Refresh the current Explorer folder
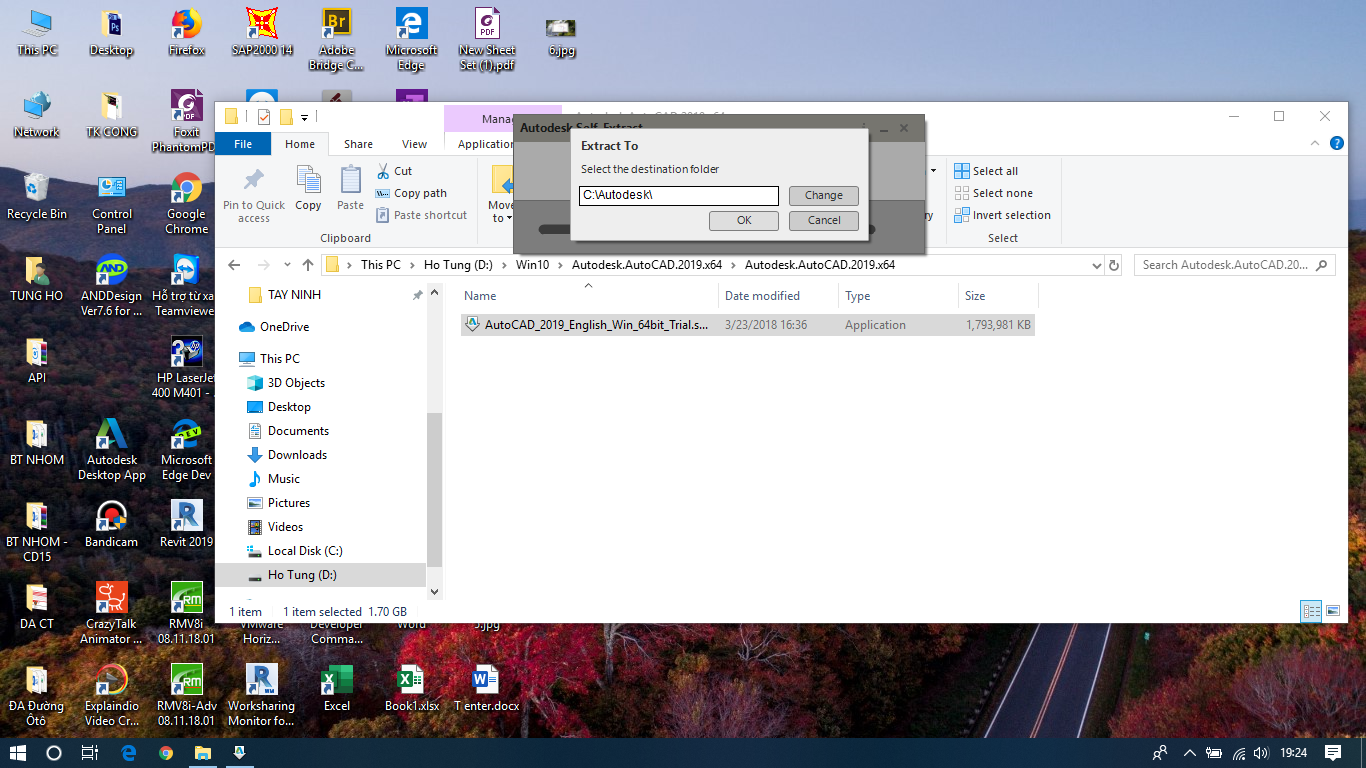Image resolution: width=1366 pixels, height=768 pixels. click(x=1115, y=265)
